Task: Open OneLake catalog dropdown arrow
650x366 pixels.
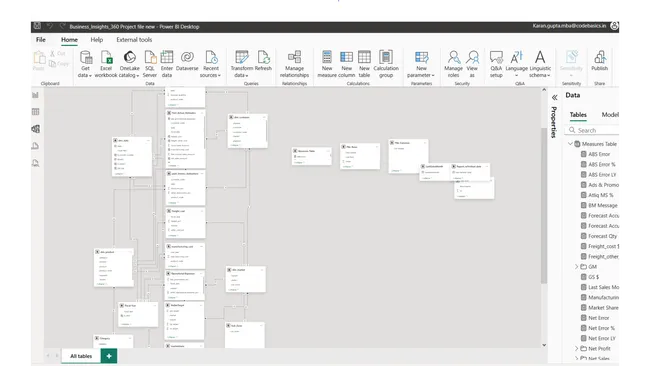Action: pos(138,76)
